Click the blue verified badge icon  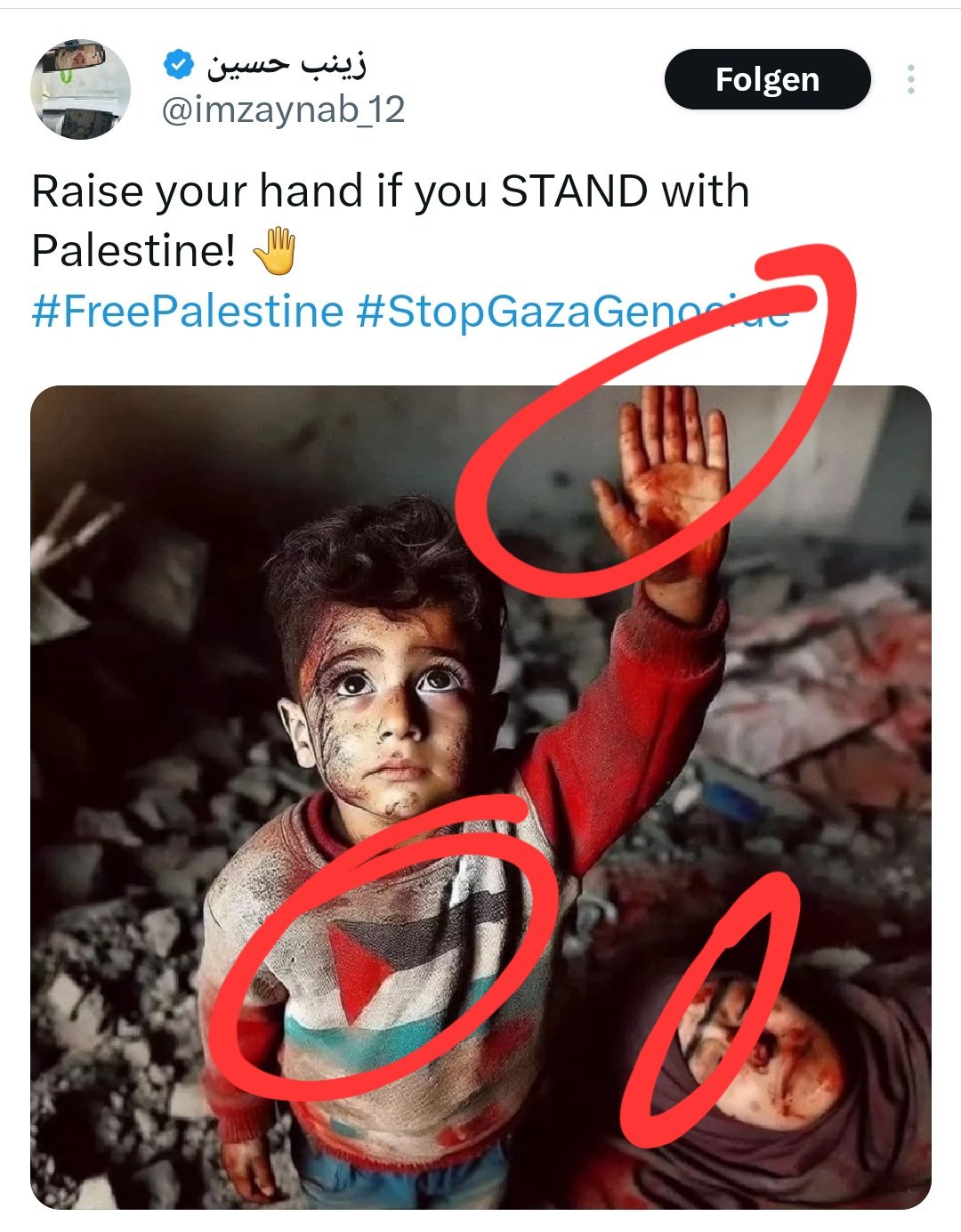(x=179, y=64)
